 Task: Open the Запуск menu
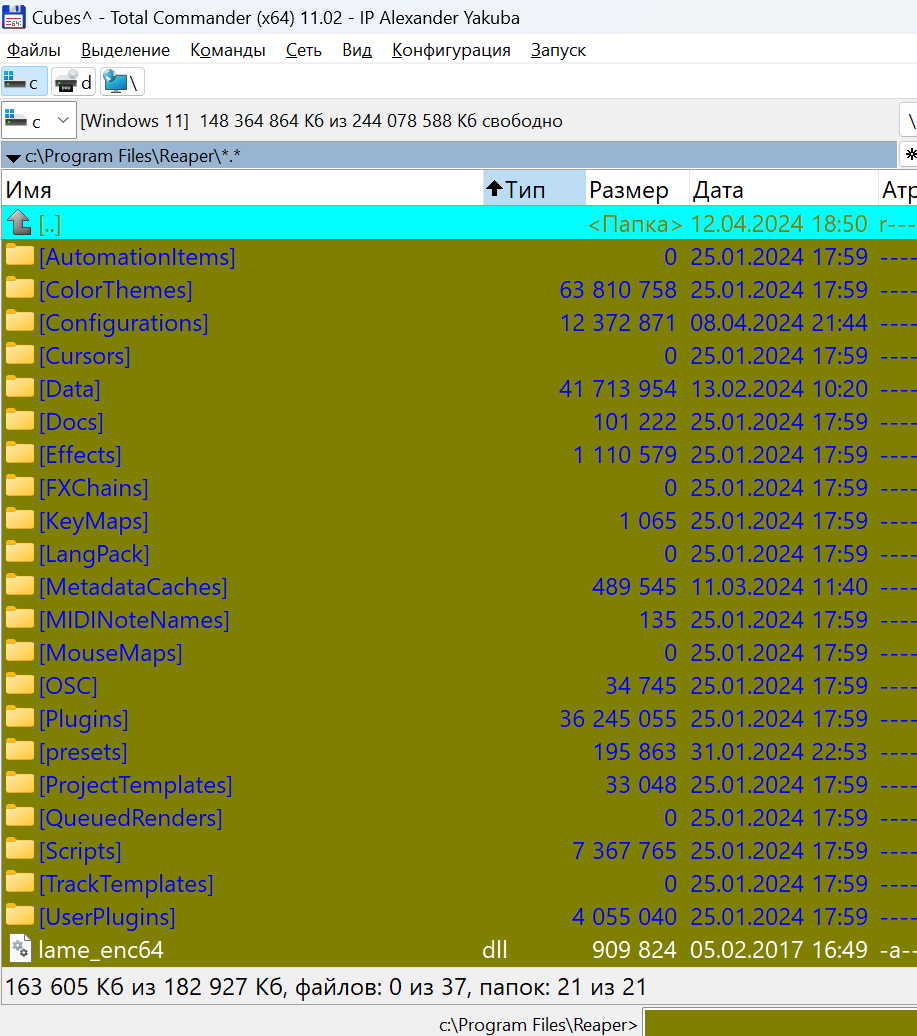pyautogui.click(x=558, y=50)
